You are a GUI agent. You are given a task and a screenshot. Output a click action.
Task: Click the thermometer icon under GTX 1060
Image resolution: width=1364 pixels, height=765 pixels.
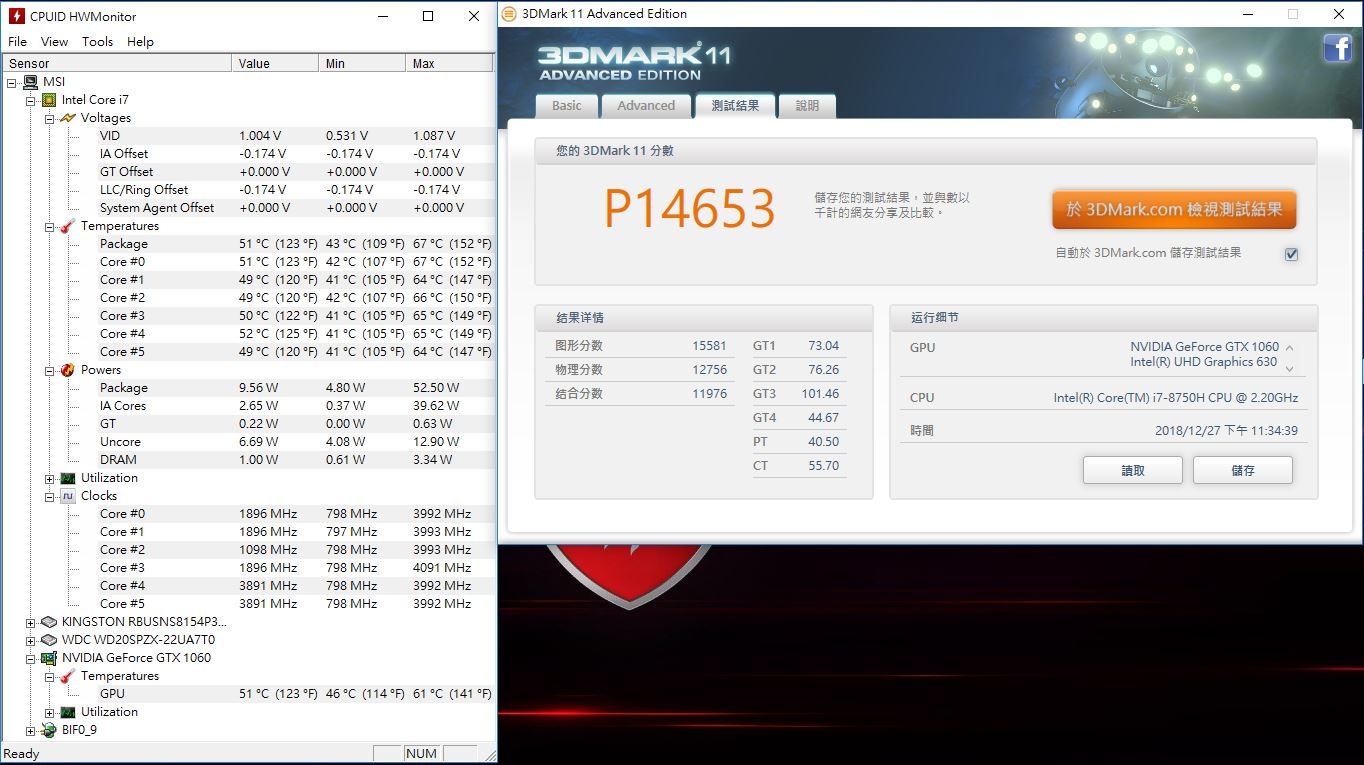tap(67, 676)
